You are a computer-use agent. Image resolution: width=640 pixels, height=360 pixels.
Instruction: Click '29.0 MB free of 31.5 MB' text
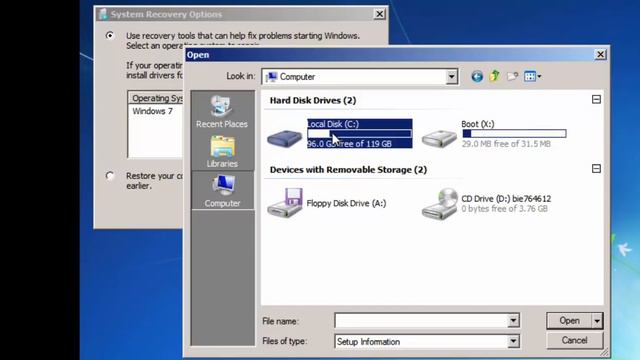tap(506, 144)
